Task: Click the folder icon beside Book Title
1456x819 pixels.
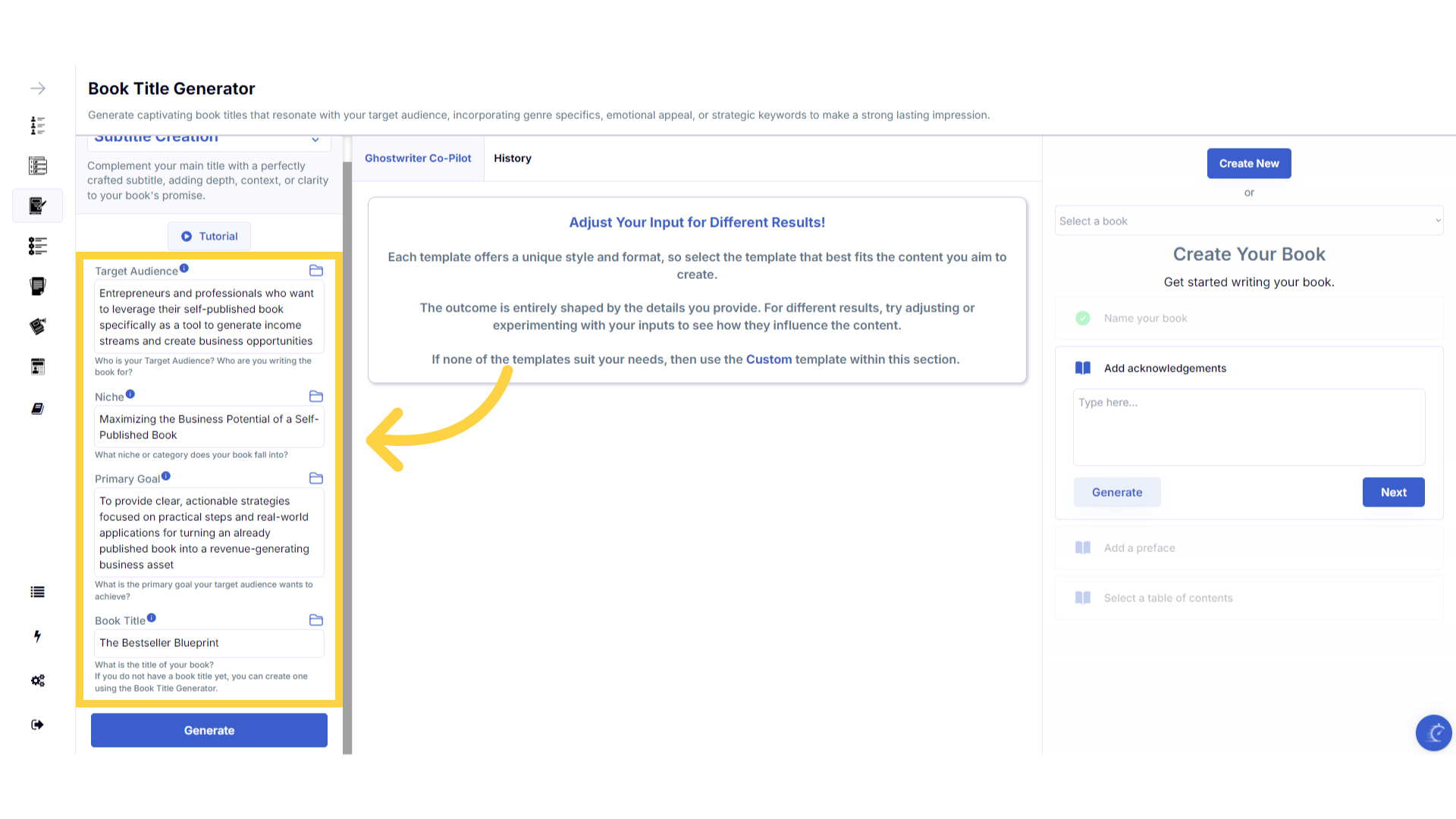Action: click(316, 620)
